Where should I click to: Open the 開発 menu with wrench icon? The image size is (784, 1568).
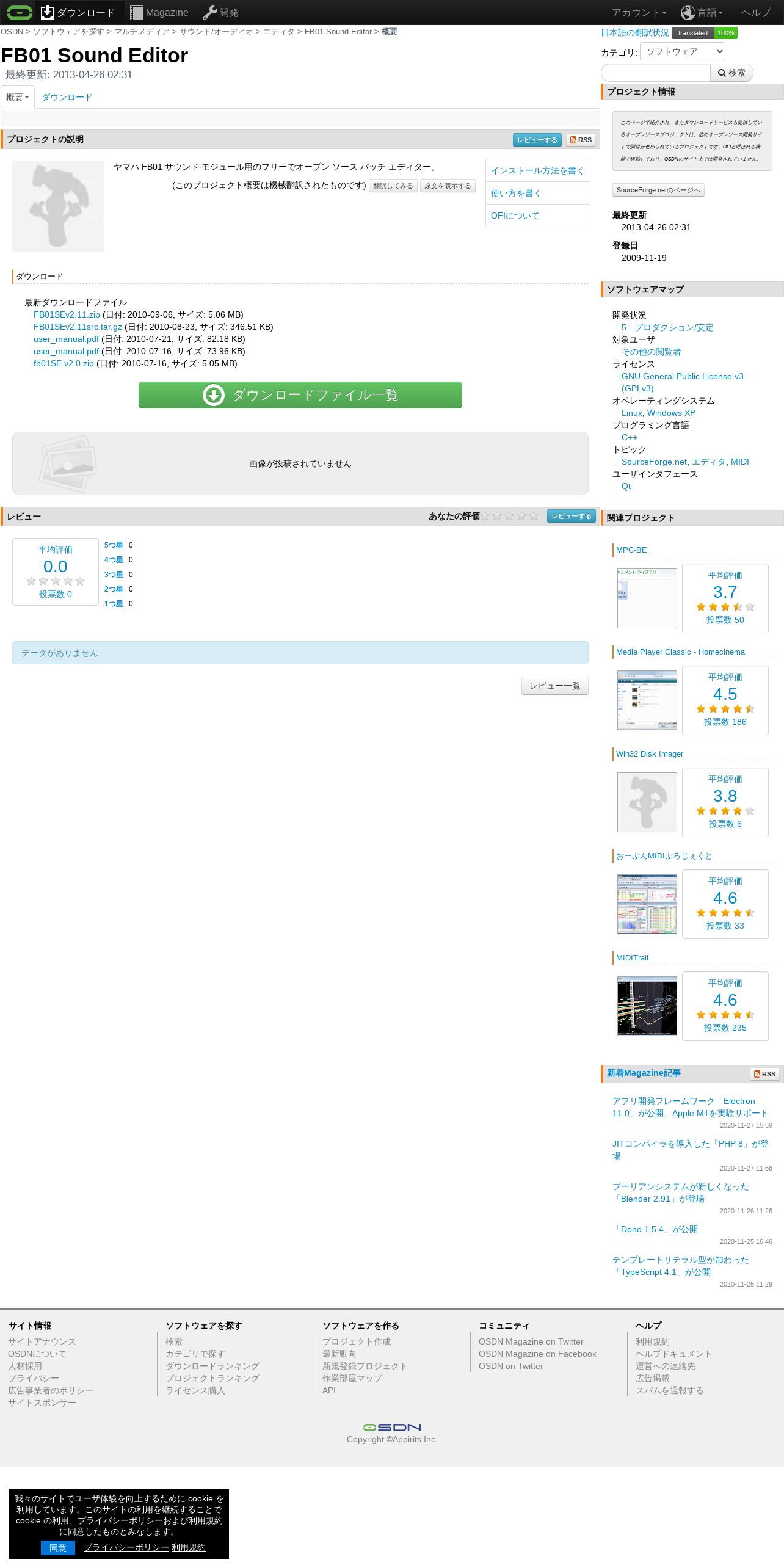(220, 12)
